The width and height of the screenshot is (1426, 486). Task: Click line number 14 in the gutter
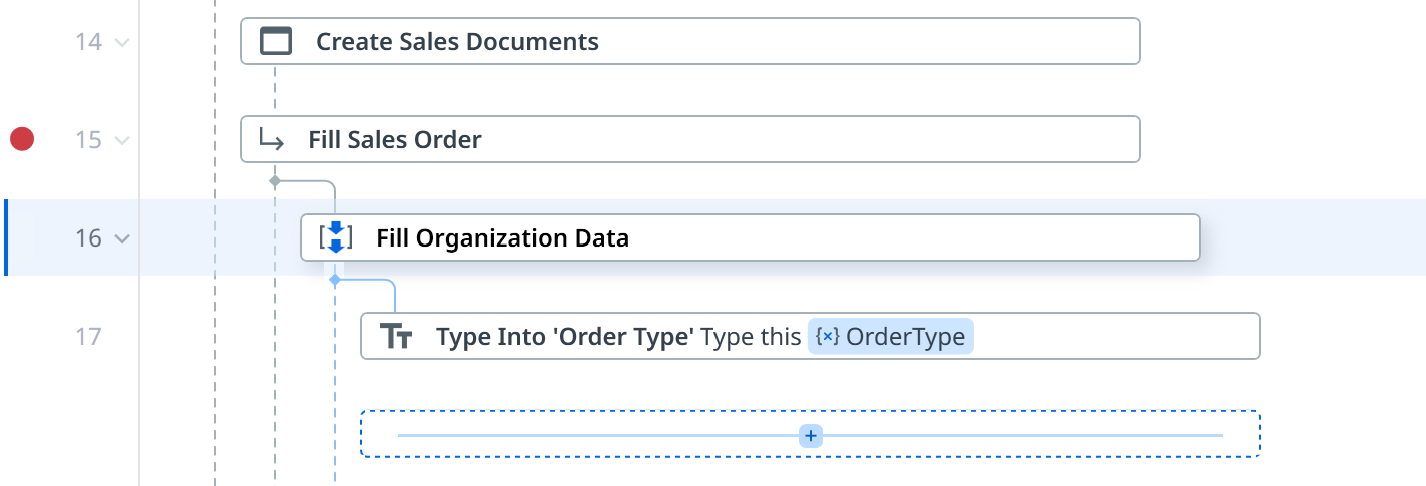click(89, 42)
